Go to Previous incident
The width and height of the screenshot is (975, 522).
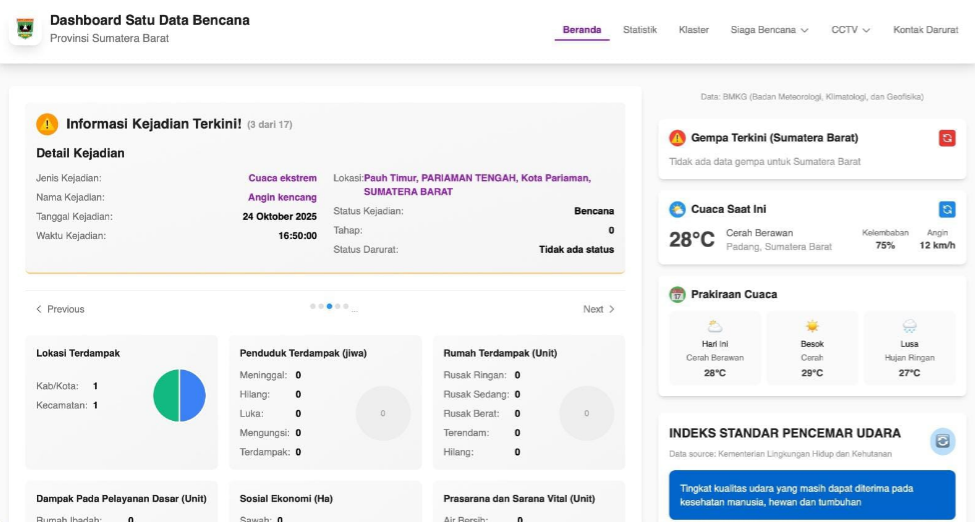coord(60,309)
